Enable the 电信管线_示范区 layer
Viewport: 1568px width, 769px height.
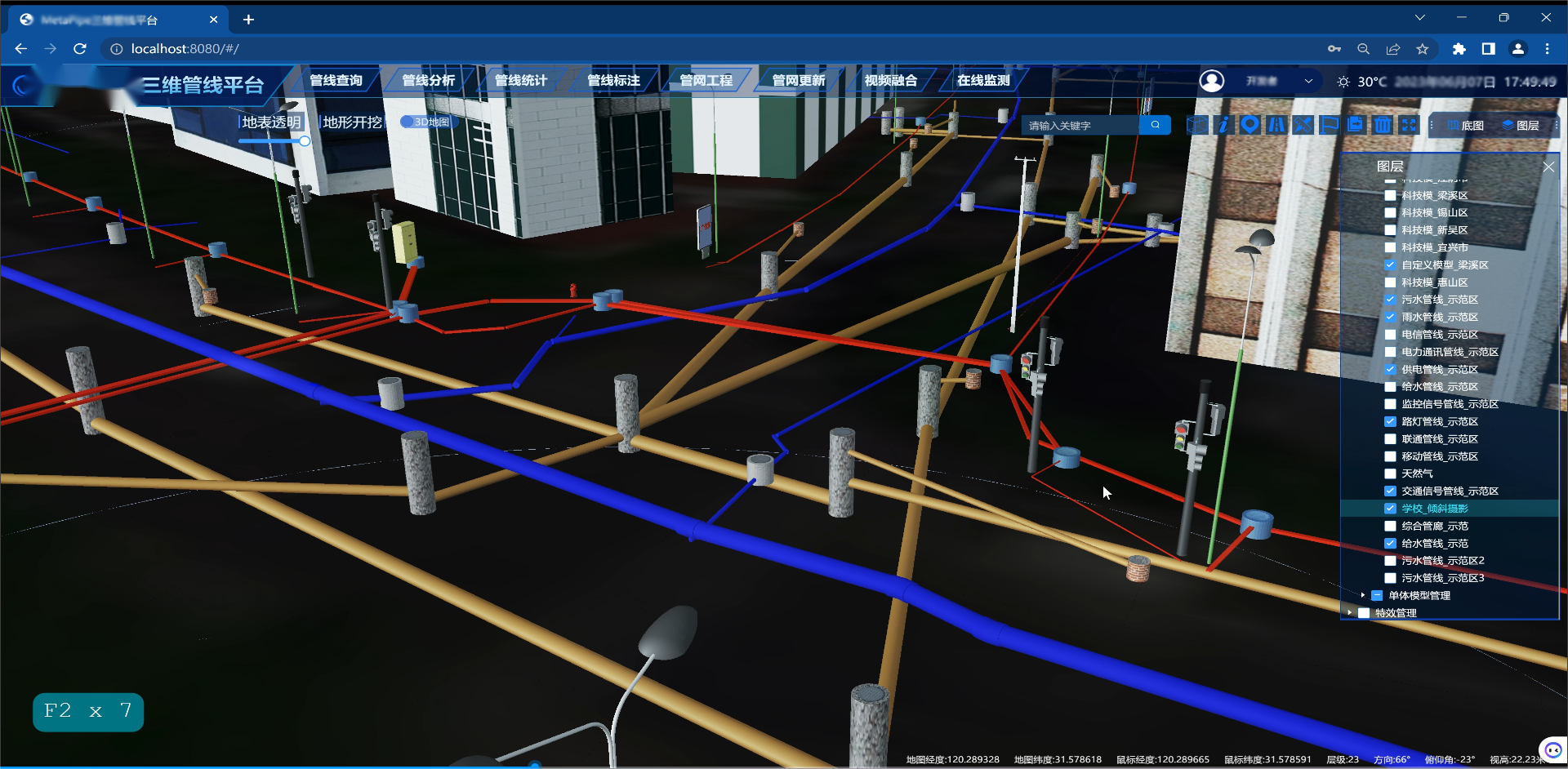pyautogui.click(x=1391, y=335)
